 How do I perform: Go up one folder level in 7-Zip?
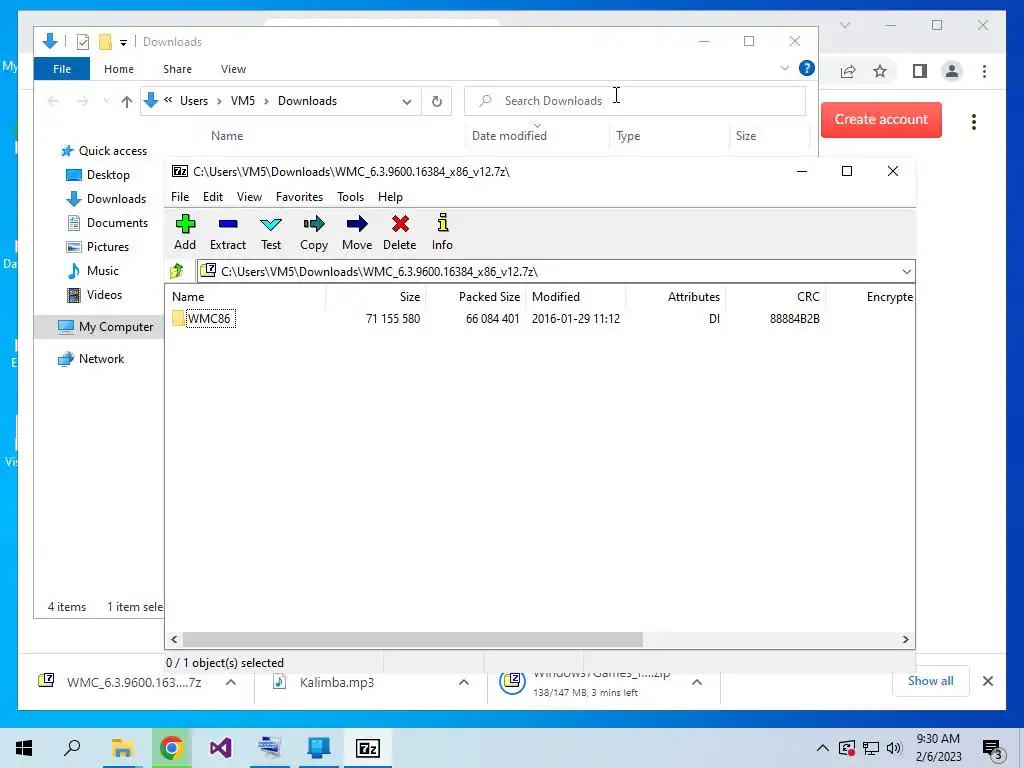coord(176,271)
